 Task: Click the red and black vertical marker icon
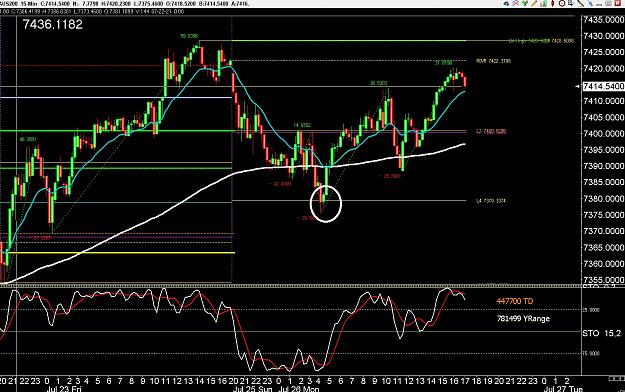point(552,3)
